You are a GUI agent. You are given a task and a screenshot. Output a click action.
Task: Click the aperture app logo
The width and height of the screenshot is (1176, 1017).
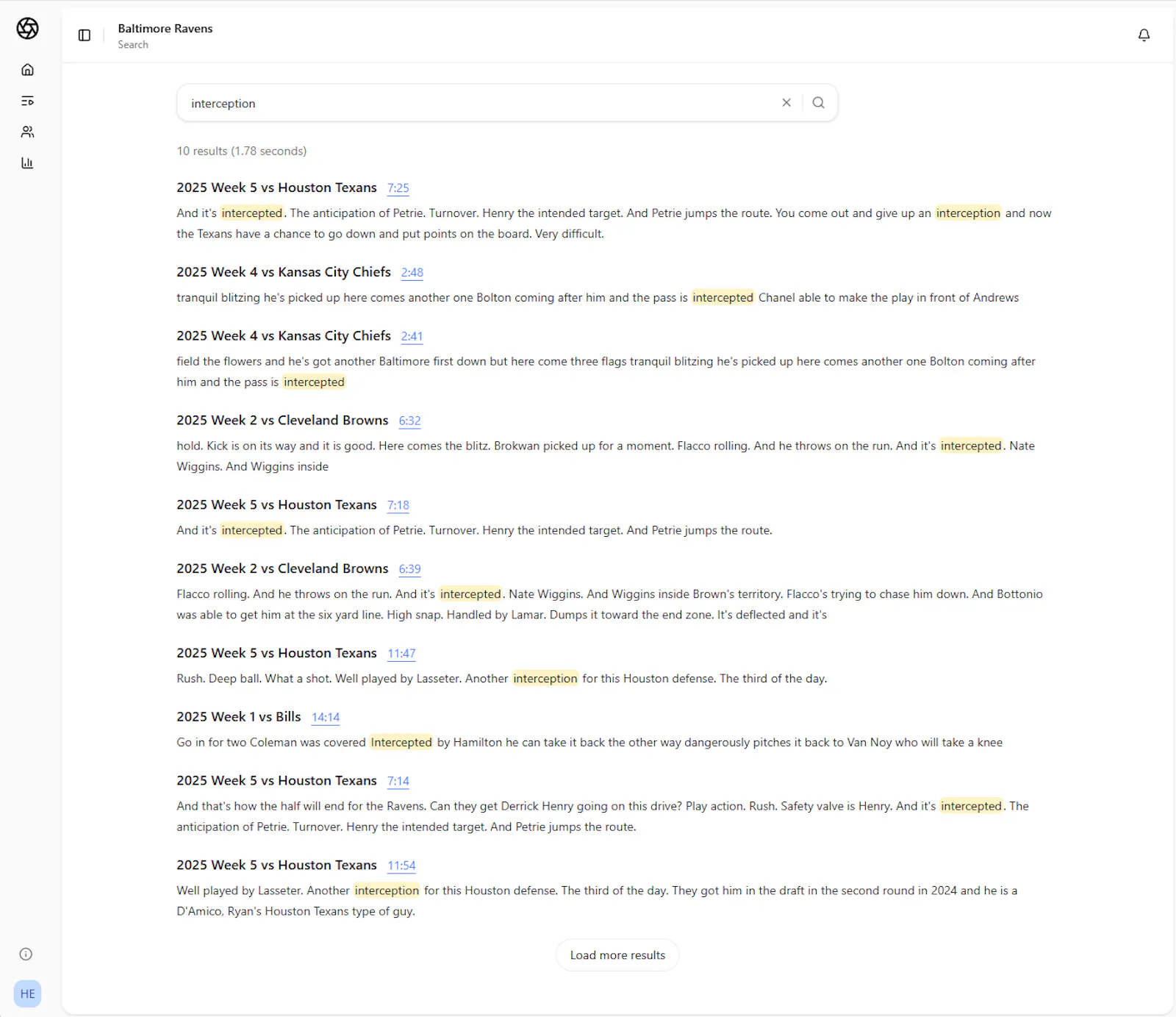coord(27,29)
